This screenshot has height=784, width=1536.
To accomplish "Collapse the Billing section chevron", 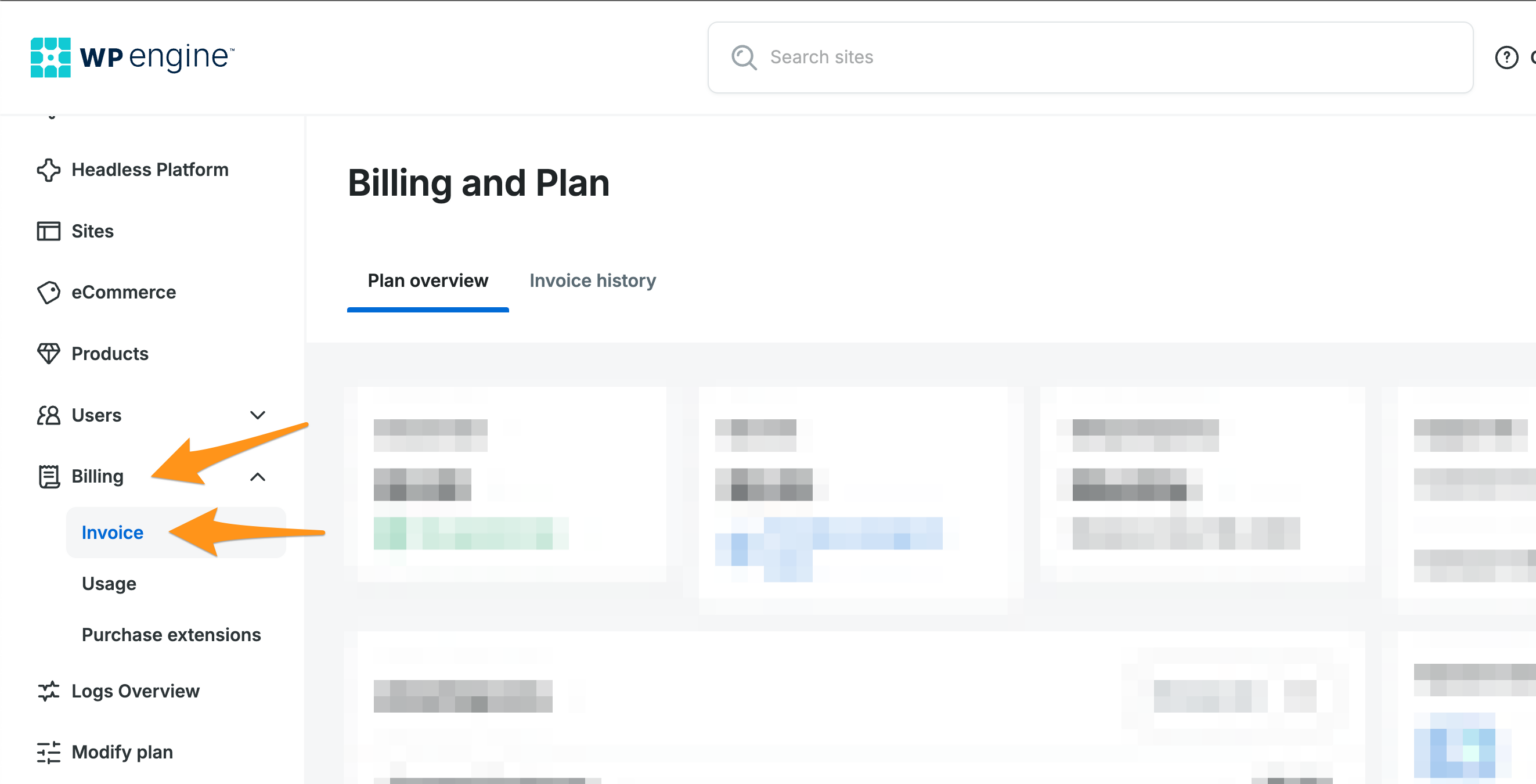I will (258, 477).
